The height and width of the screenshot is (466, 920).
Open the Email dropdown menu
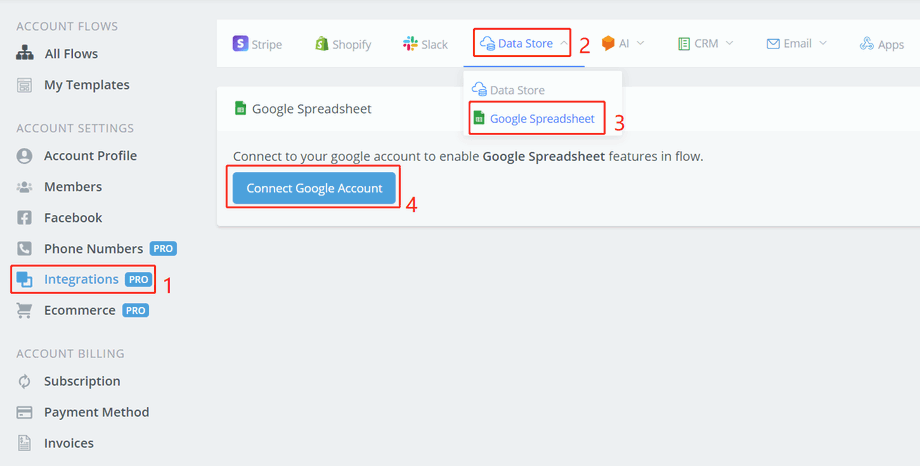pos(797,44)
